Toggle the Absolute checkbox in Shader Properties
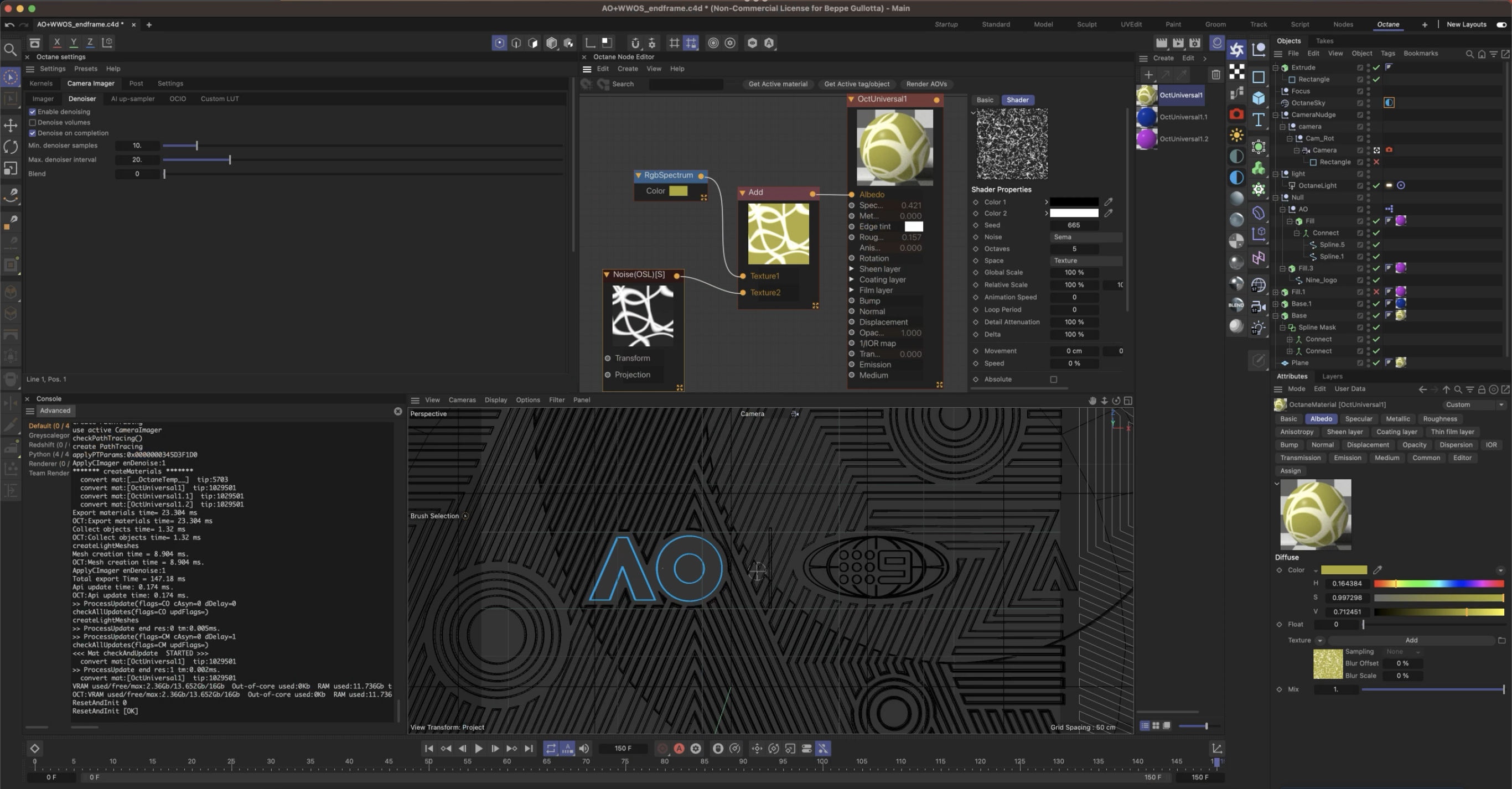 click(1054, 380)
